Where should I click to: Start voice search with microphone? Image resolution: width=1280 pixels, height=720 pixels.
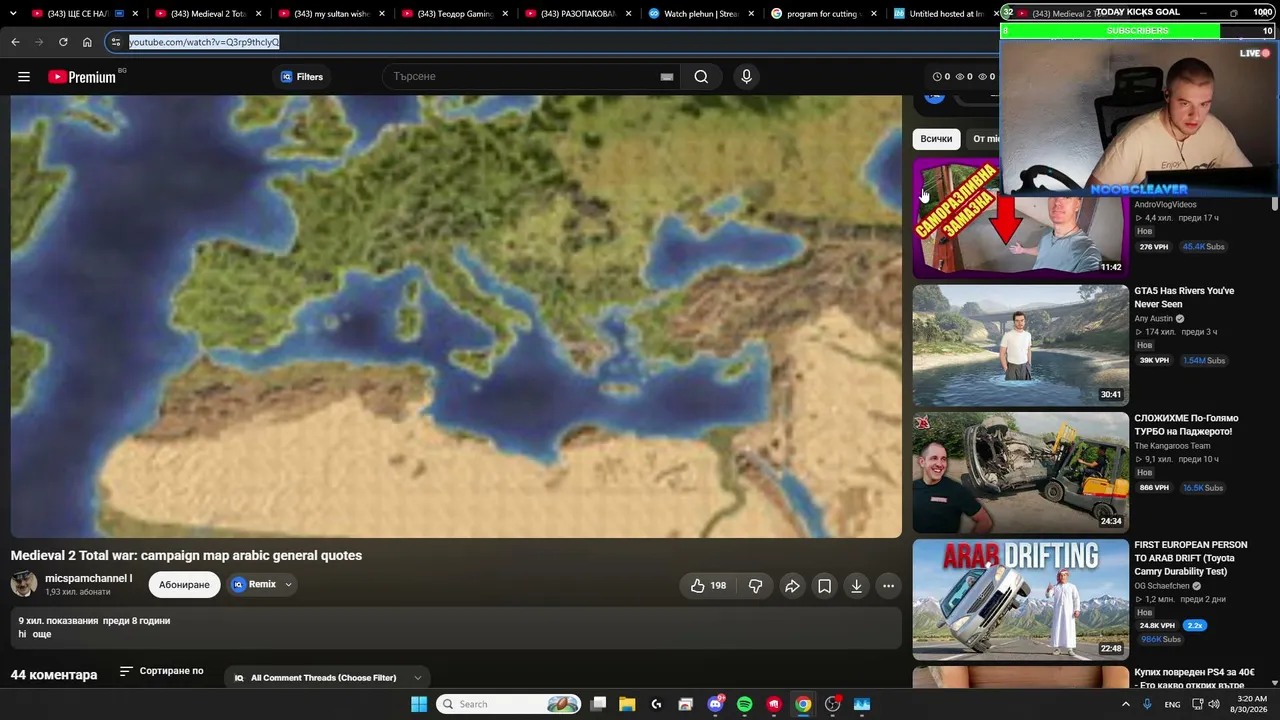[x=746, y=77]
